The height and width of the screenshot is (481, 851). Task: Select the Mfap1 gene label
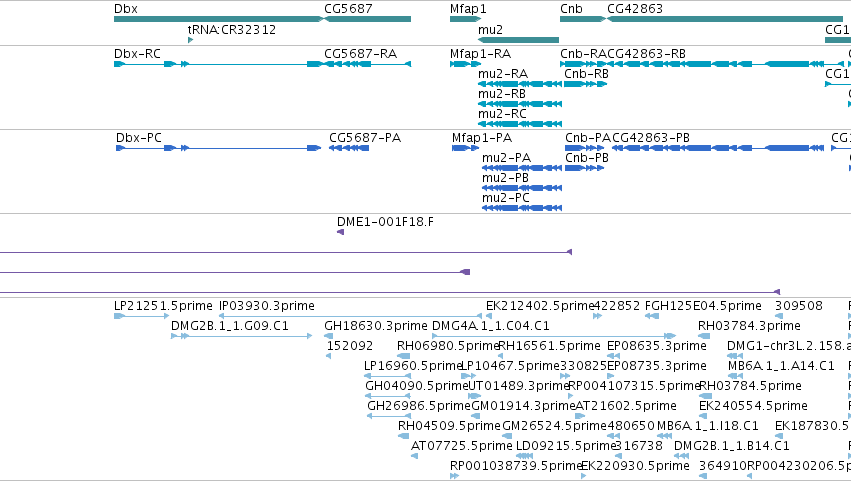pyautogui.click(x=468, y=9)
